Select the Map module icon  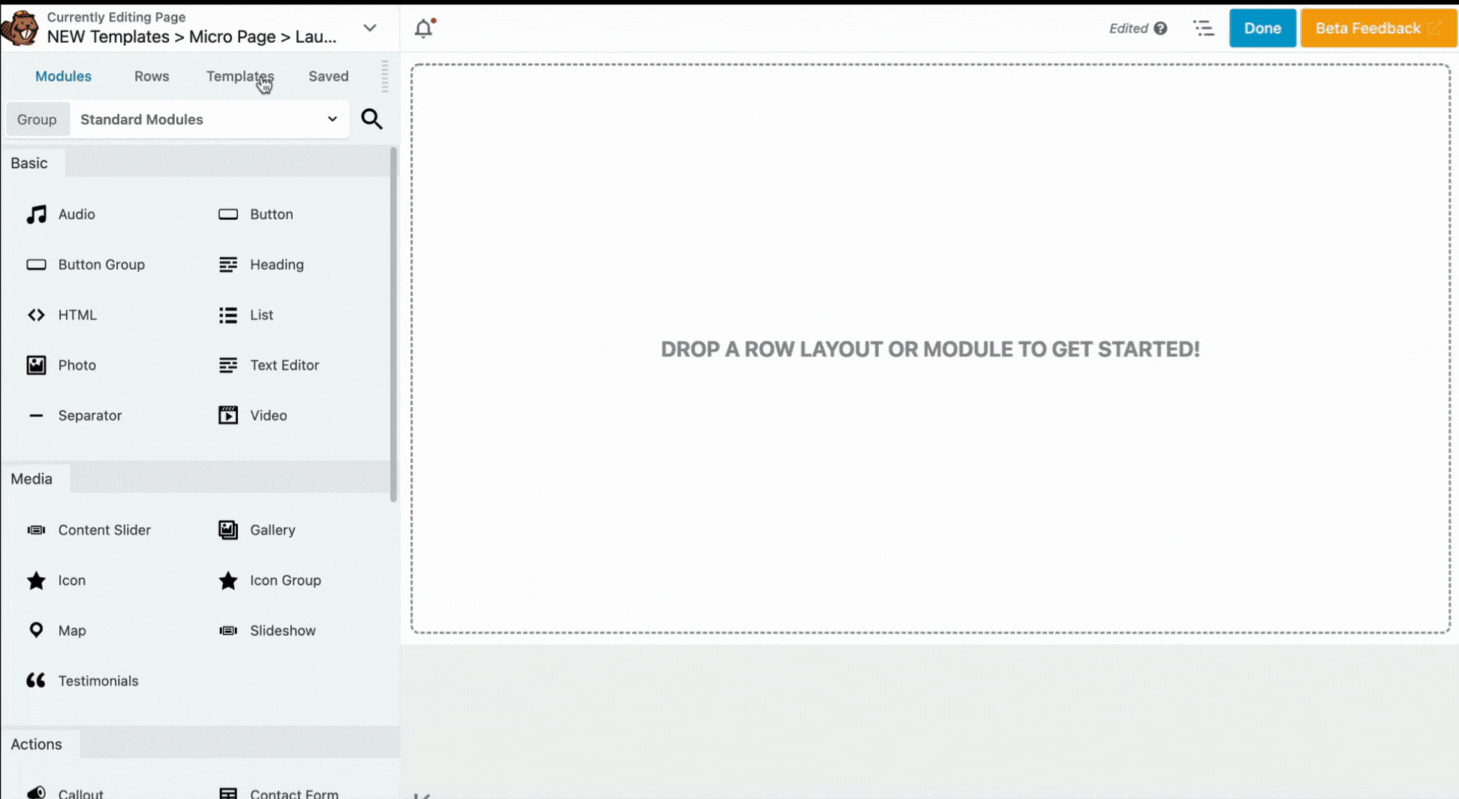36,630
